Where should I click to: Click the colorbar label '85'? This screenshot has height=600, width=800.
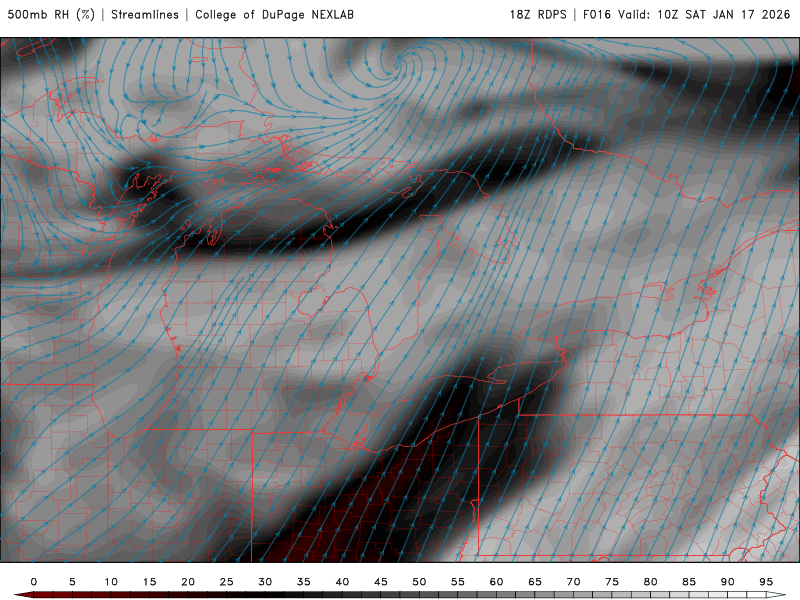689,582
